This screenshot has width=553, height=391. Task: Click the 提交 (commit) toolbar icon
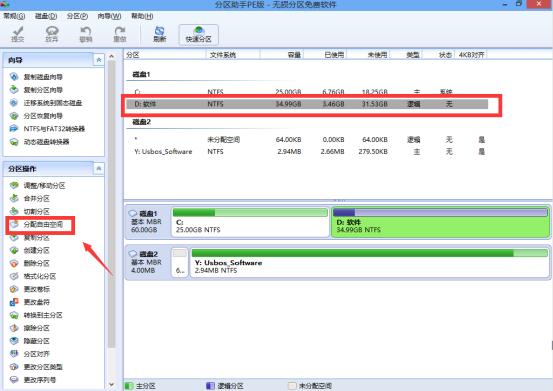(17, 34)
